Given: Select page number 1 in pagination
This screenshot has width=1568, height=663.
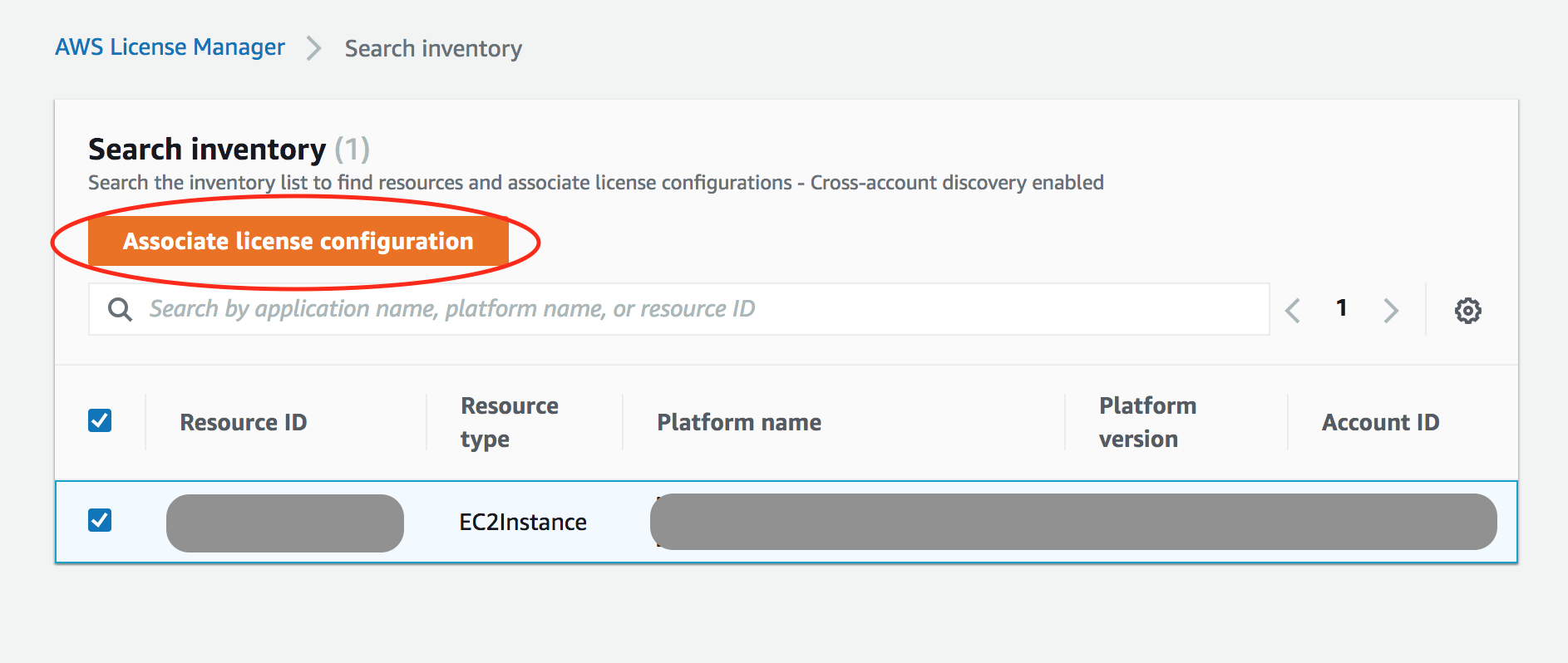Looking at the screenshot, I should 1341,308.
